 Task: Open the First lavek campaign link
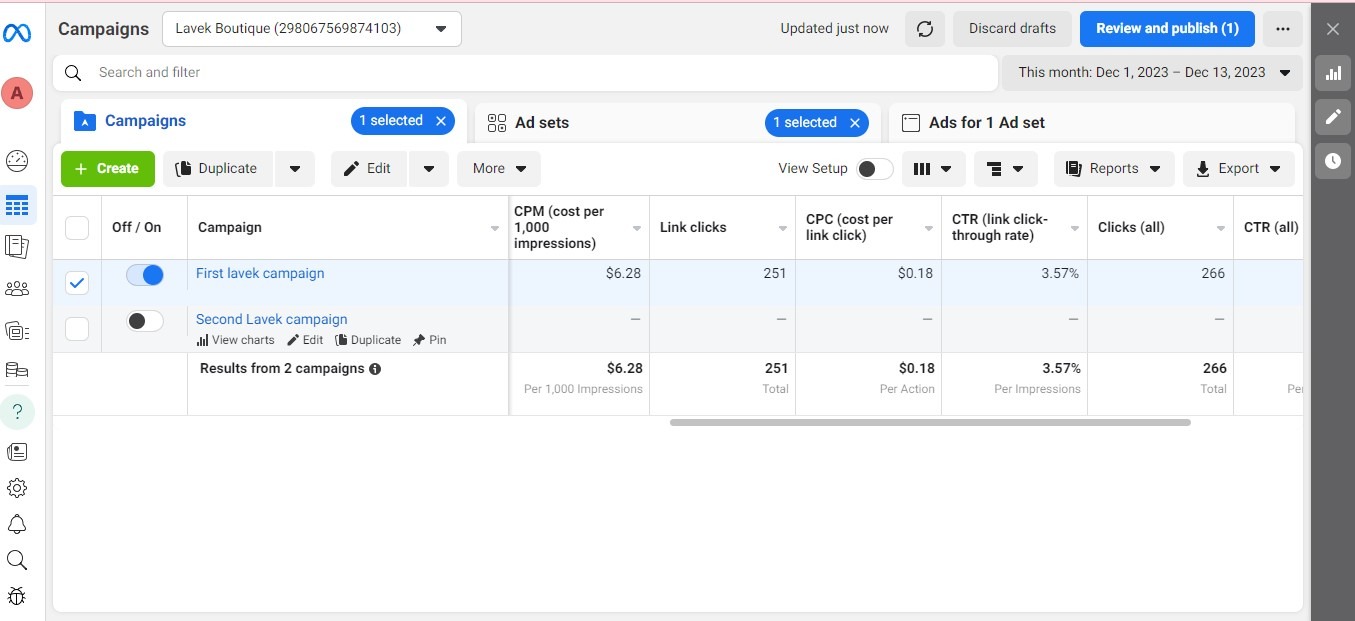pyautogui.click(x=260, y=274)
